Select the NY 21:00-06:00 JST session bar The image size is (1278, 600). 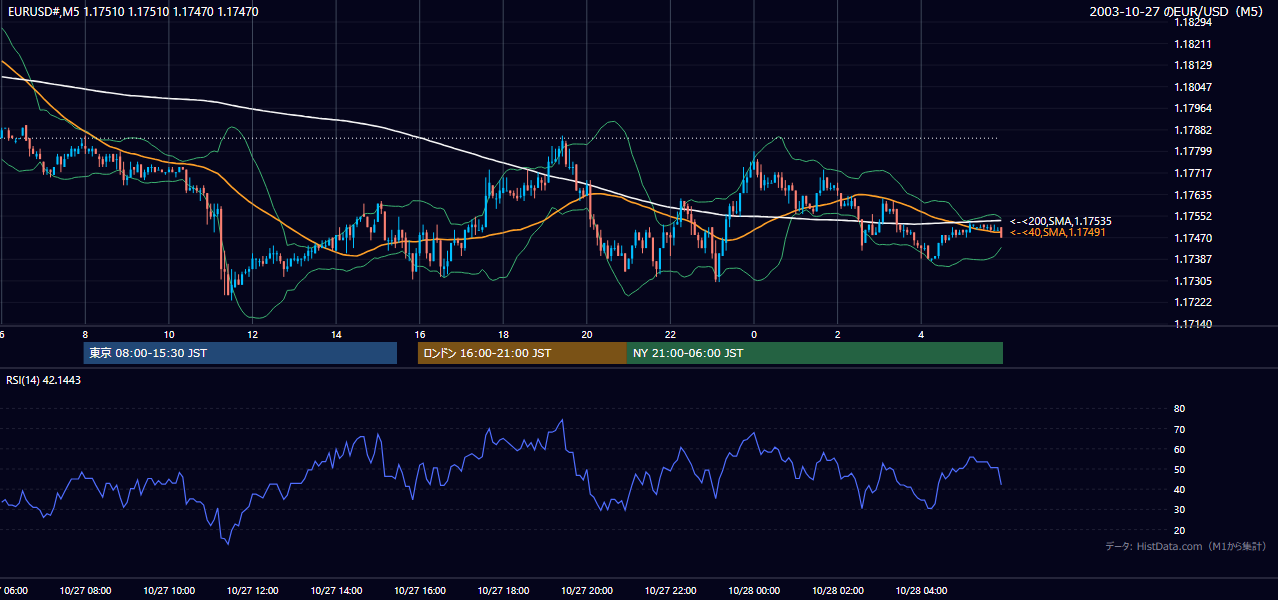(815, 353)
